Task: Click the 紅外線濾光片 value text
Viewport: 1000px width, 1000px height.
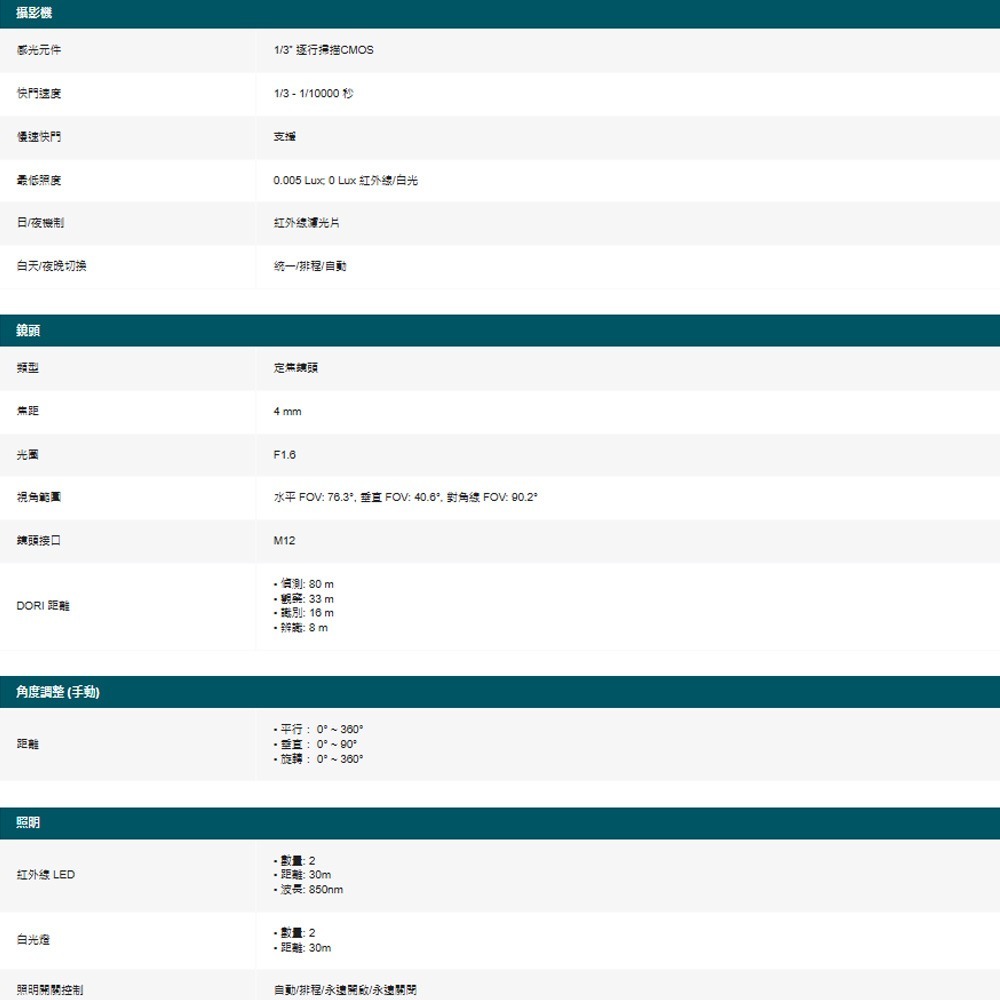Action: point(304,222)
